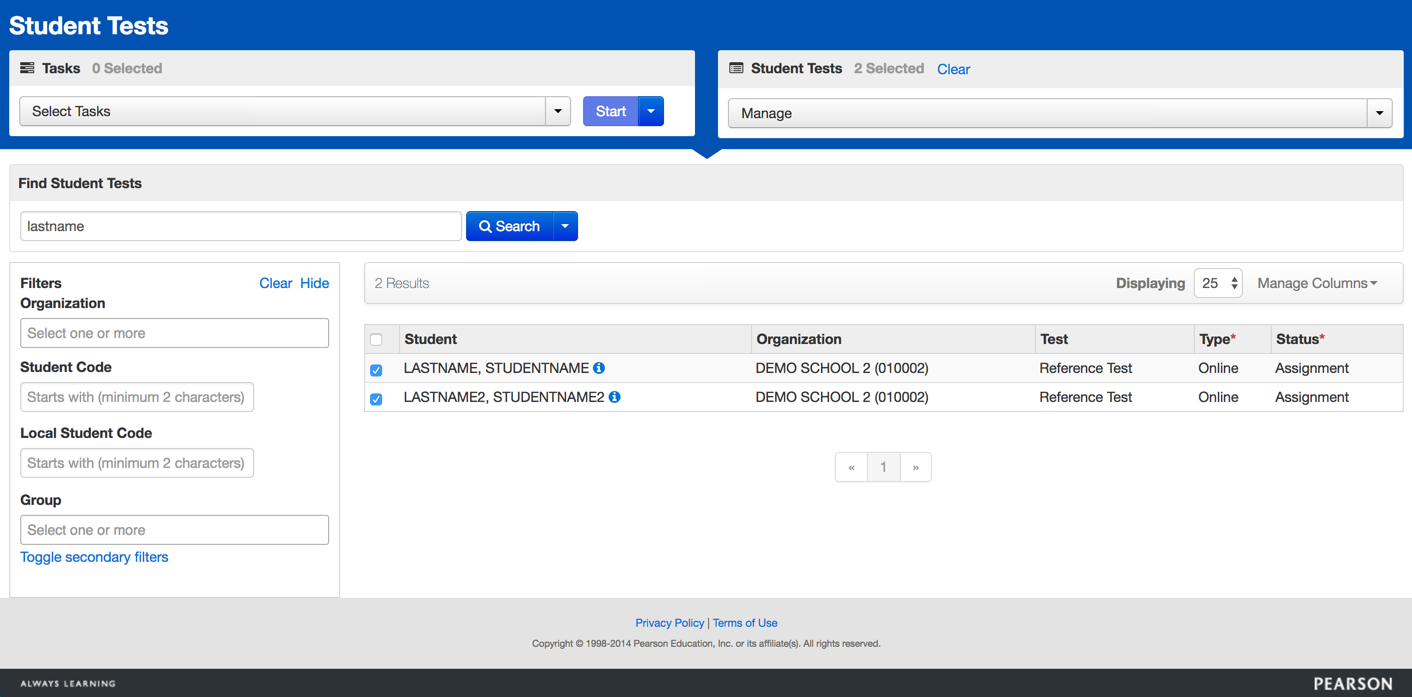The image size is (1412, 697).
Task: Click the Organization filter input field
Action: click(x=174, y=333)
